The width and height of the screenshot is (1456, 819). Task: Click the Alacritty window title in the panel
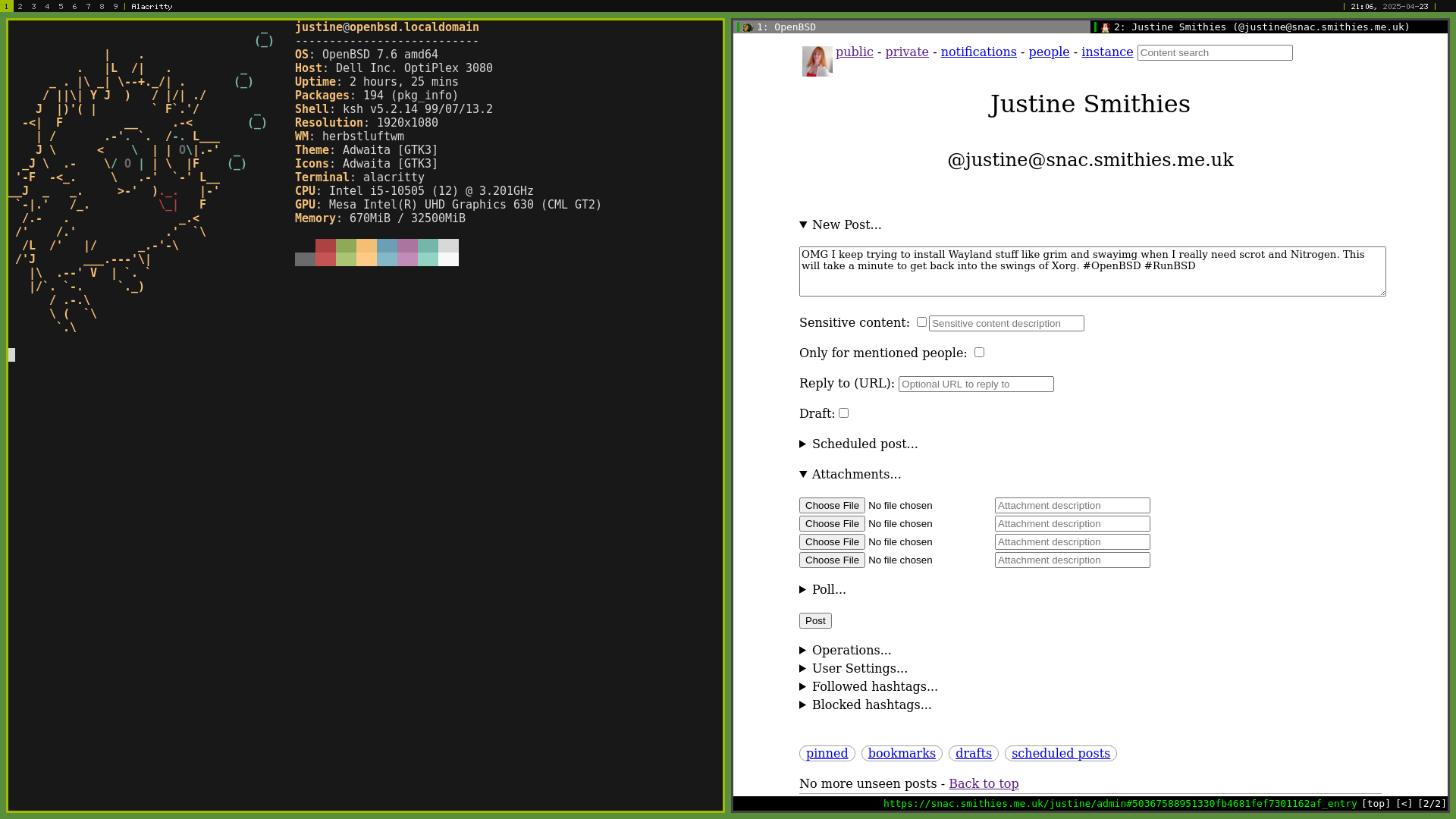coord(152,6)
